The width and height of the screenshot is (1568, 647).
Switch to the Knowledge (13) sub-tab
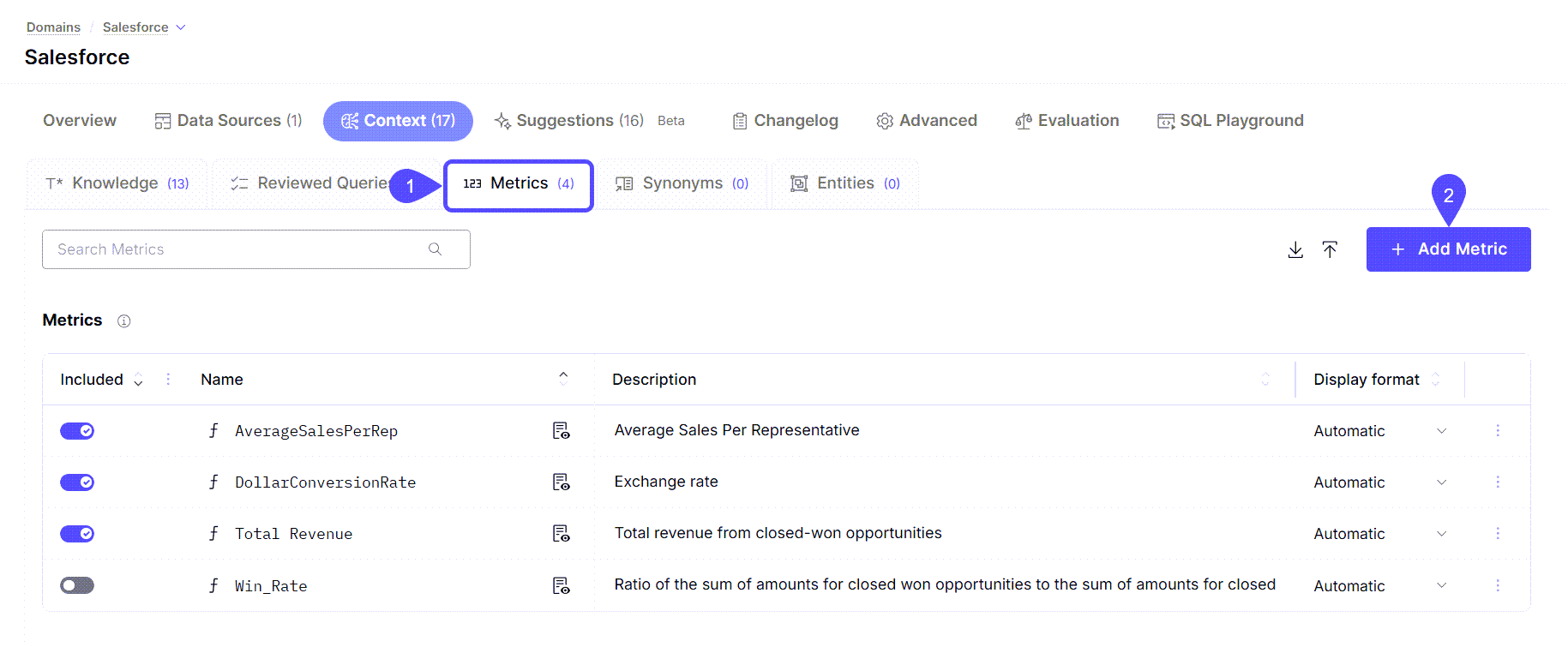(x=117, y=183)
